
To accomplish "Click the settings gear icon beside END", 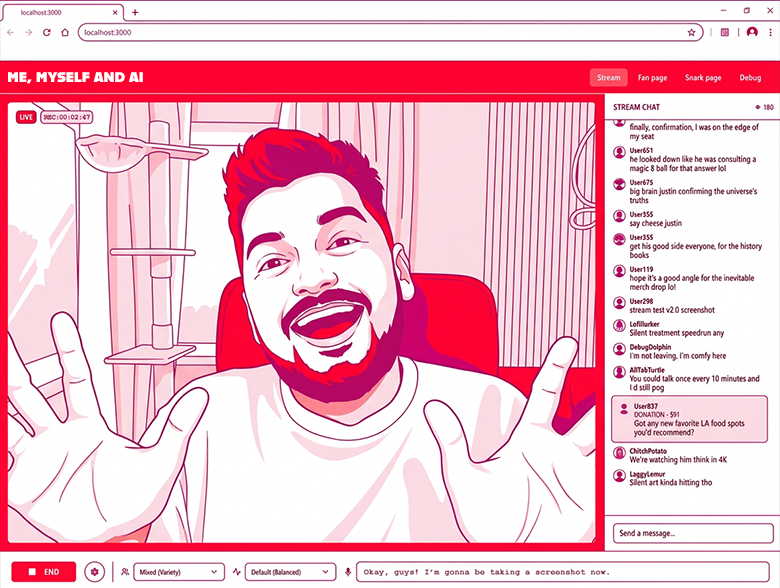I will point(95,571).
